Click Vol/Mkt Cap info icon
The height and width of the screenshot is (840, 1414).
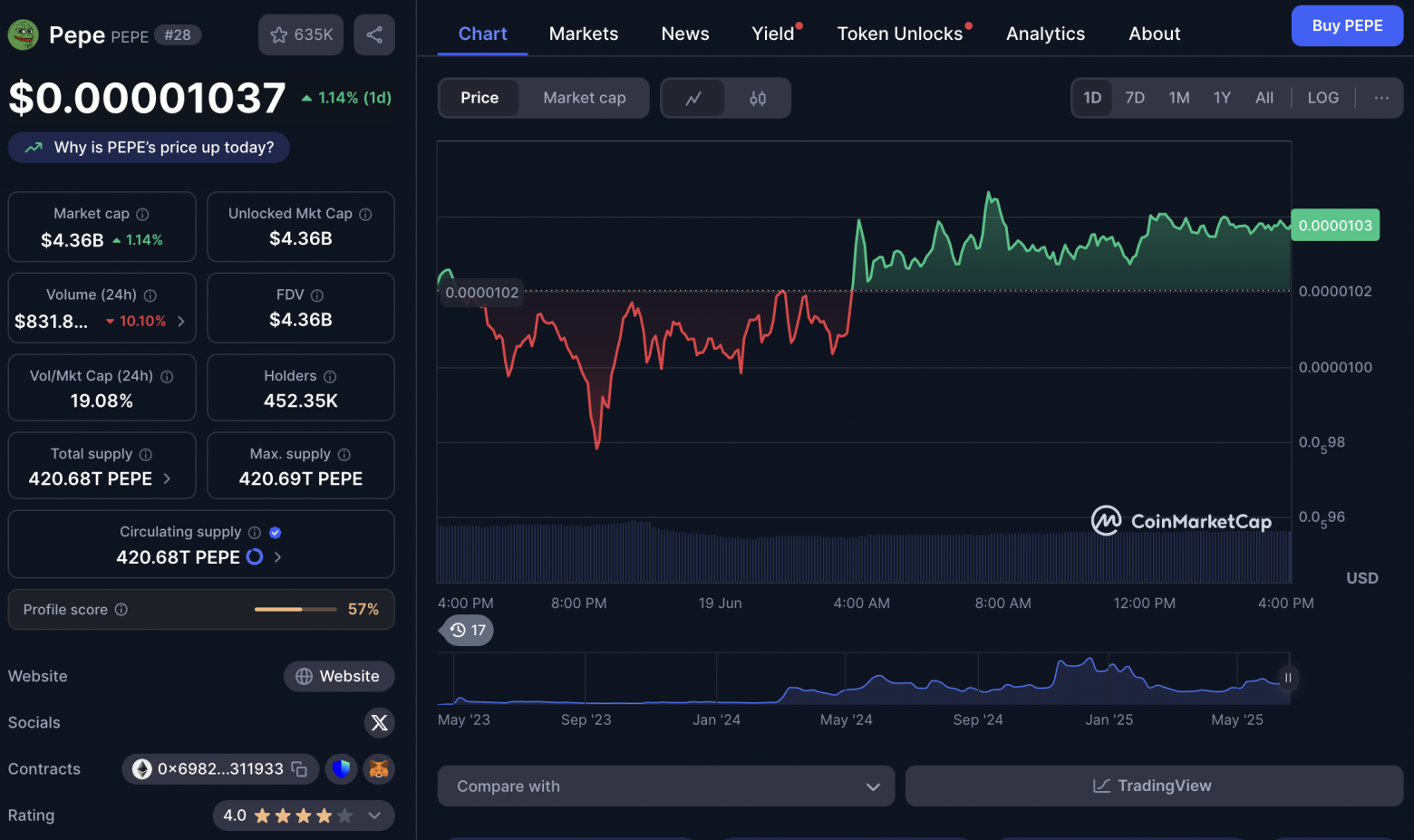[167, 377]
